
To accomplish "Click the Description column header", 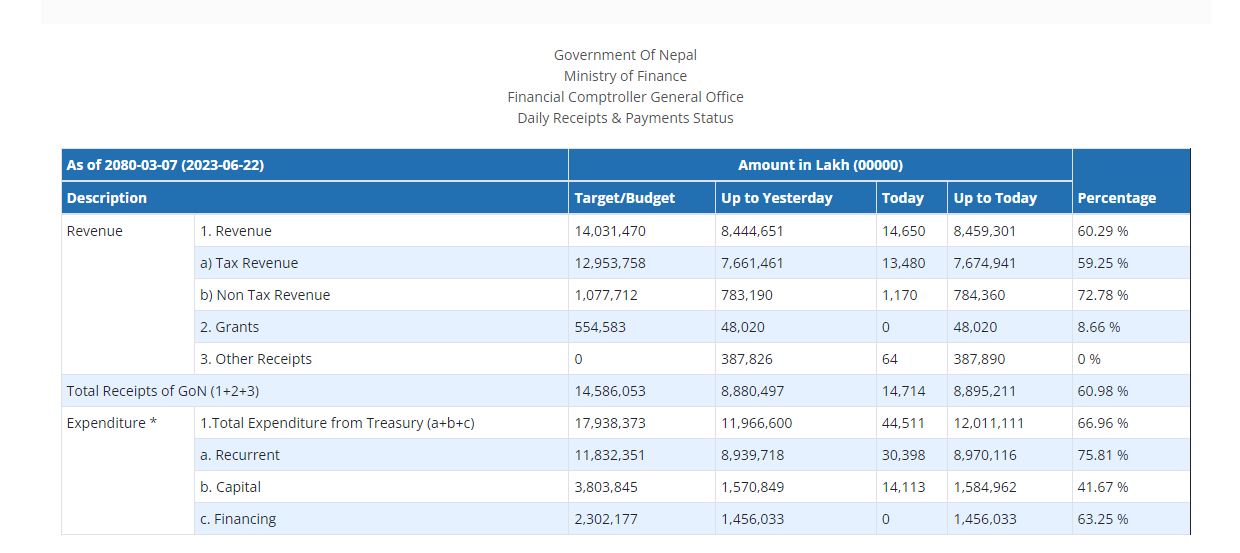I will [x=107, y=198].
